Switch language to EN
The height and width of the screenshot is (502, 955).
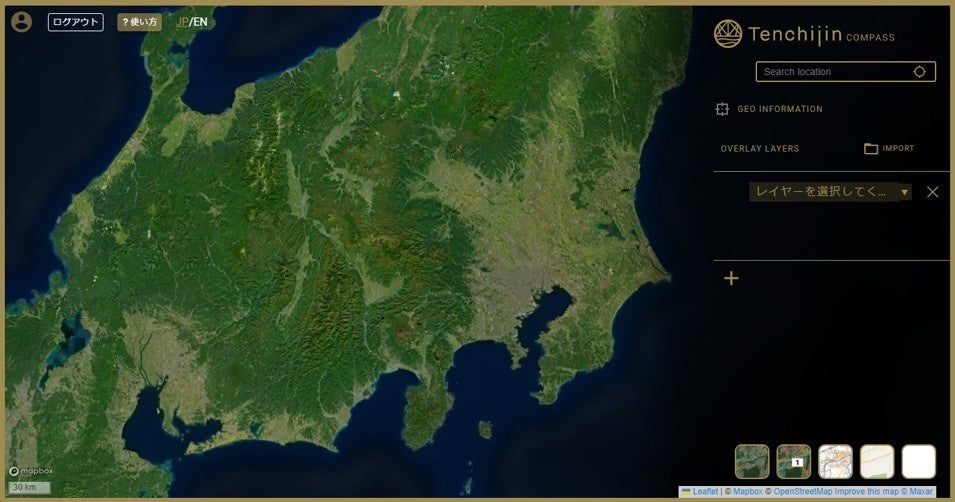[x=200, y=22]
